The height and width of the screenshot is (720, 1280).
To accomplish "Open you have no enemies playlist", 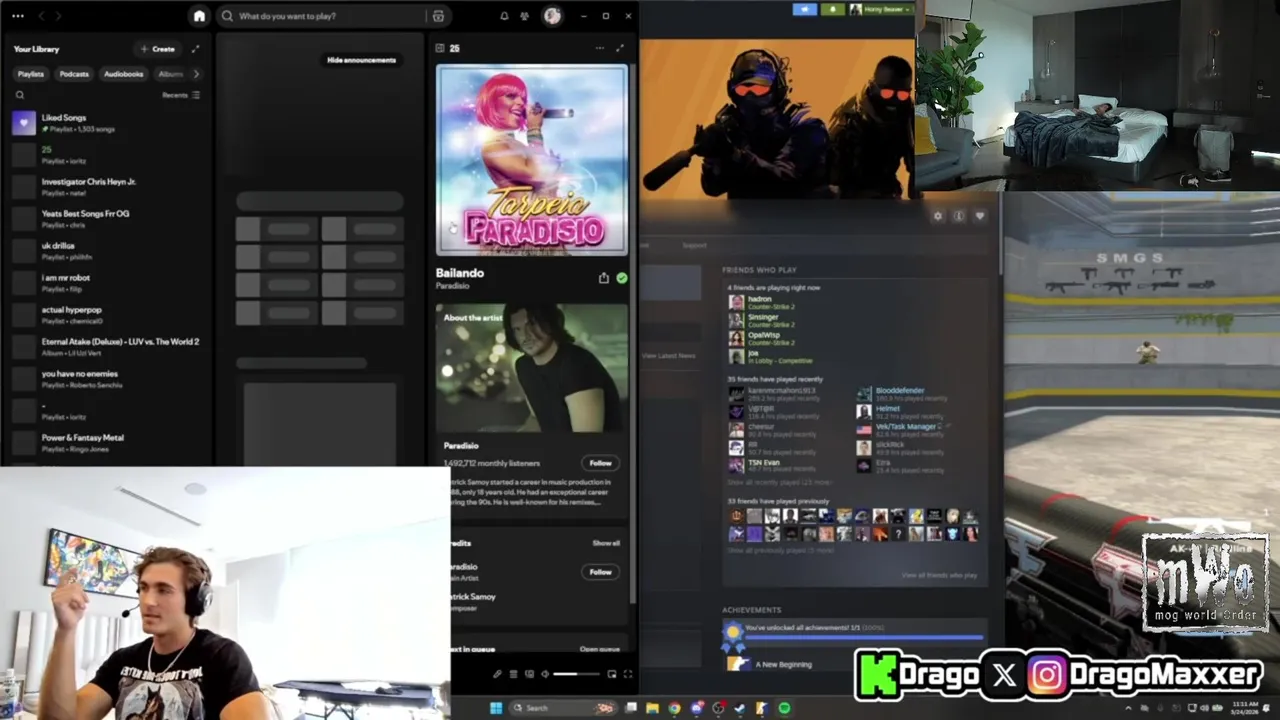I will pyautogui.click(x=106, y=379).
